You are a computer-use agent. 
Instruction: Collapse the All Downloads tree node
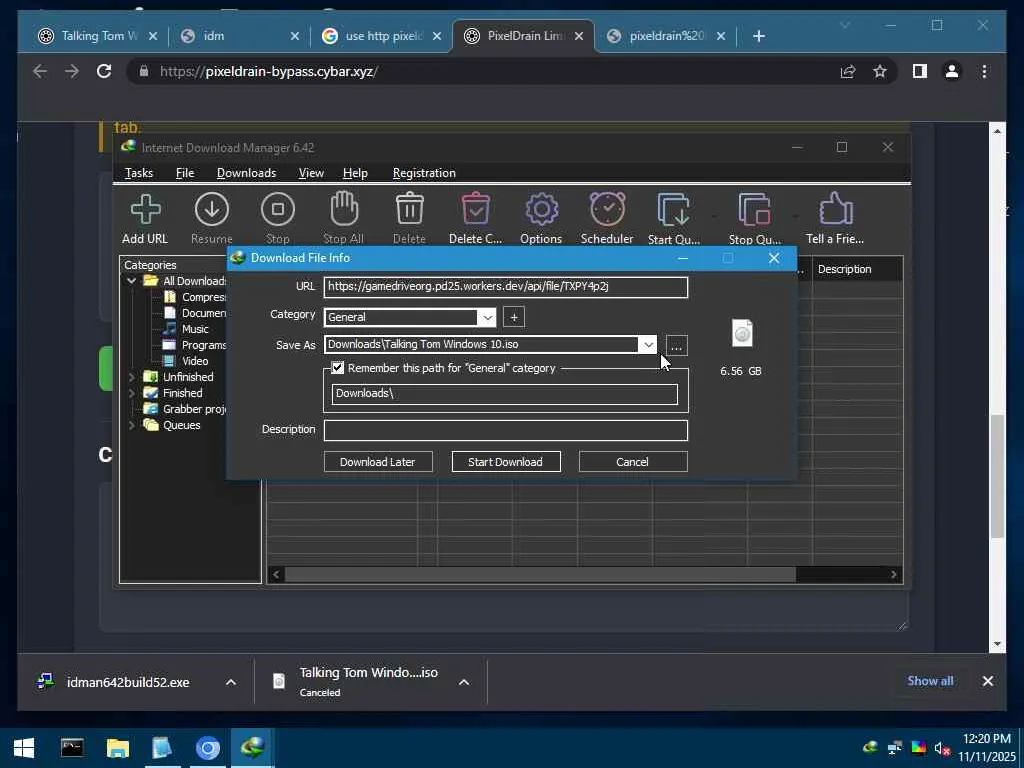coord(131,281)
